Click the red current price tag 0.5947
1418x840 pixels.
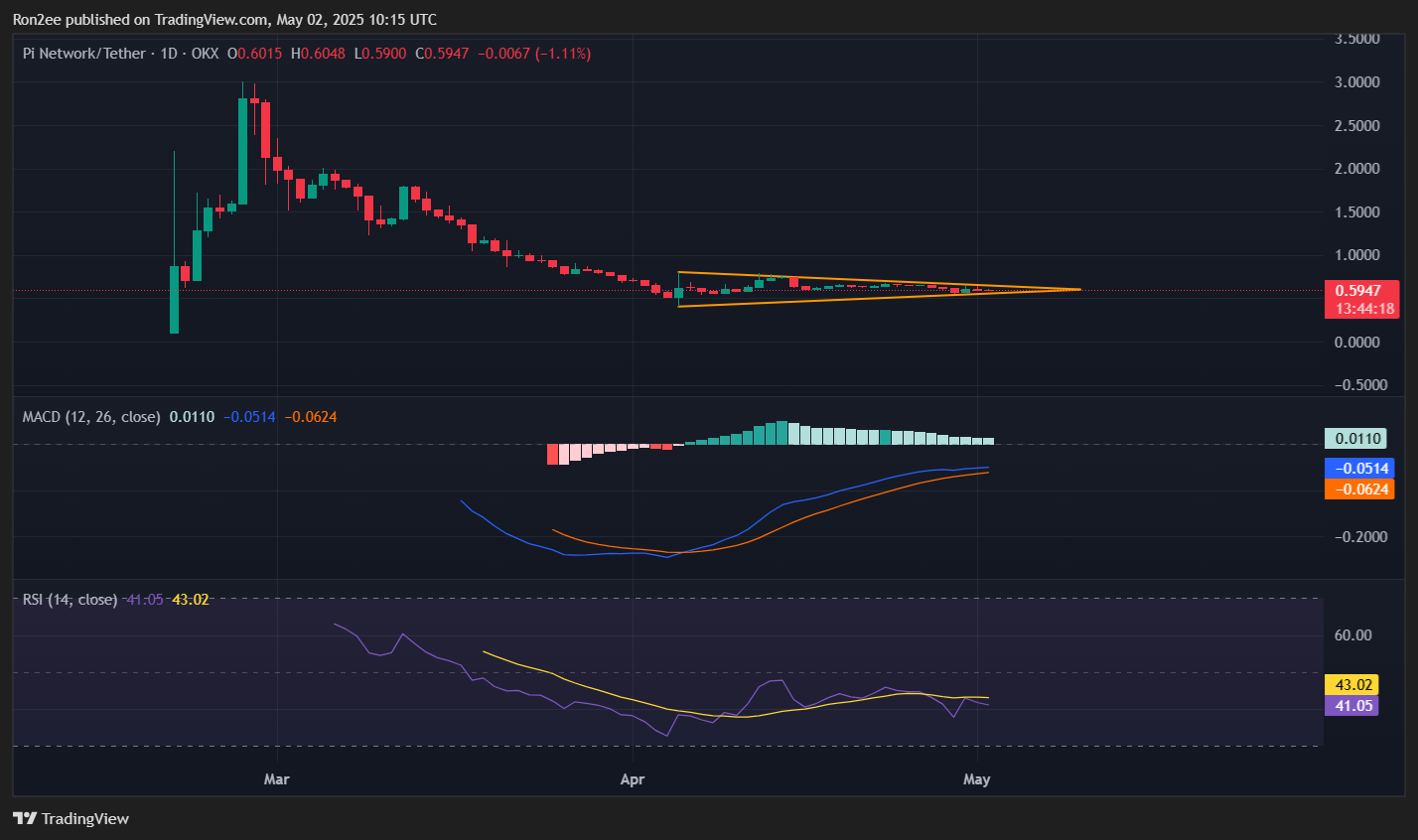(x=1360, y=291)
